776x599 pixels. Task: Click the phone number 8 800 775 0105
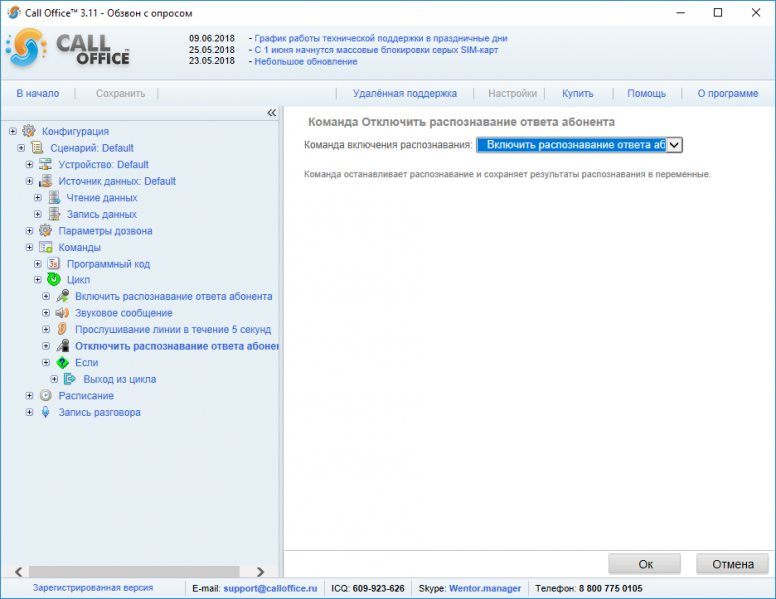click(611, 588)
